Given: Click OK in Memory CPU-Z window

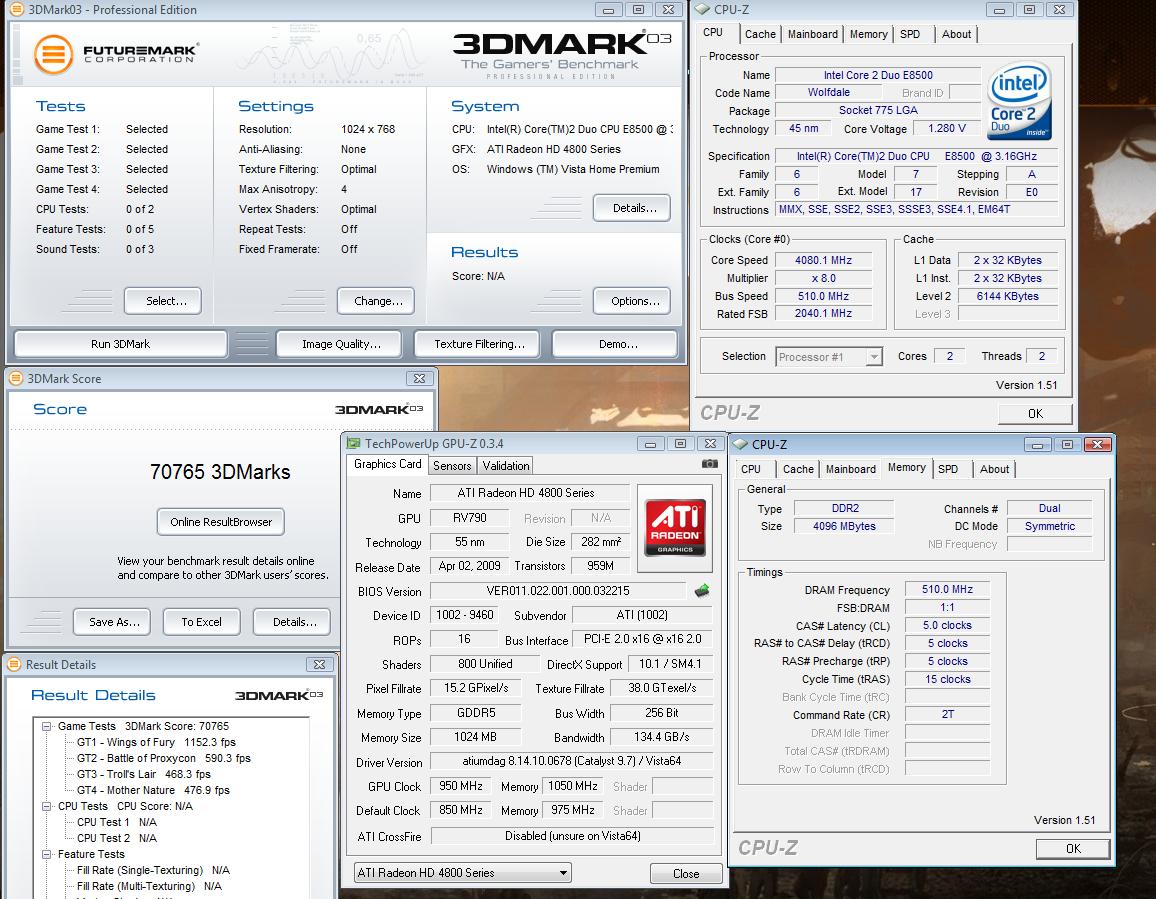Looking at the screenshot, I should coord(1073,848).
